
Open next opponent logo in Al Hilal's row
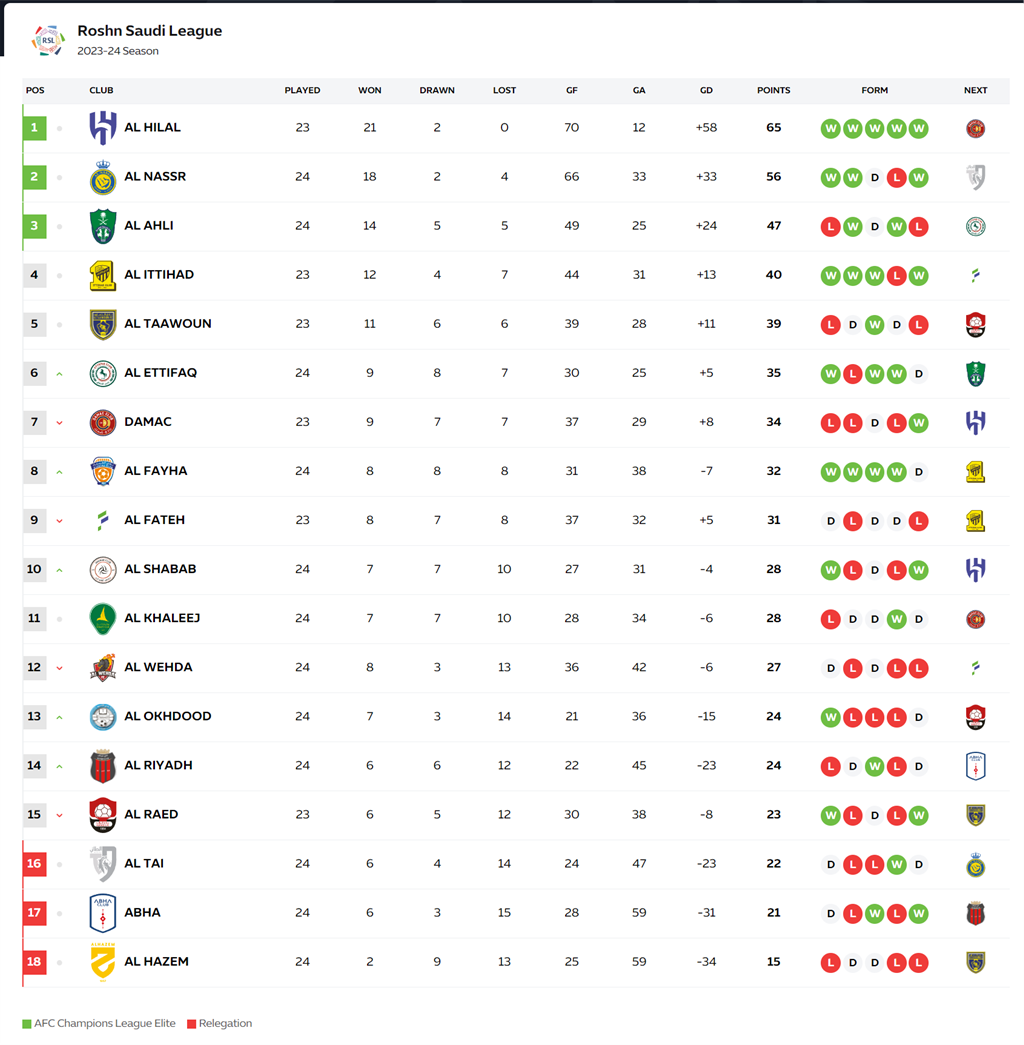tap(975, 128)
